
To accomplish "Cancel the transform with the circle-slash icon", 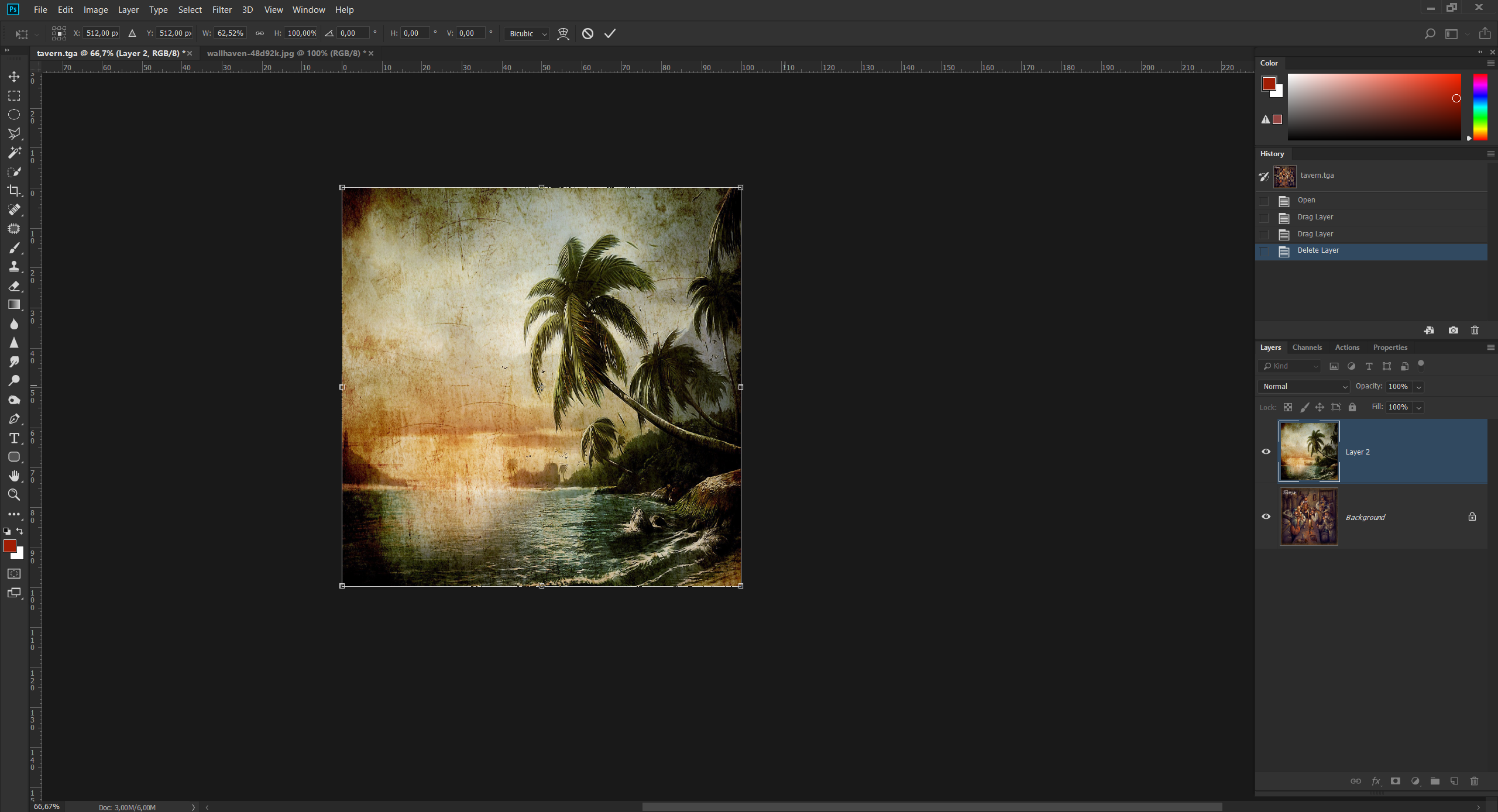I will (587, 33).
